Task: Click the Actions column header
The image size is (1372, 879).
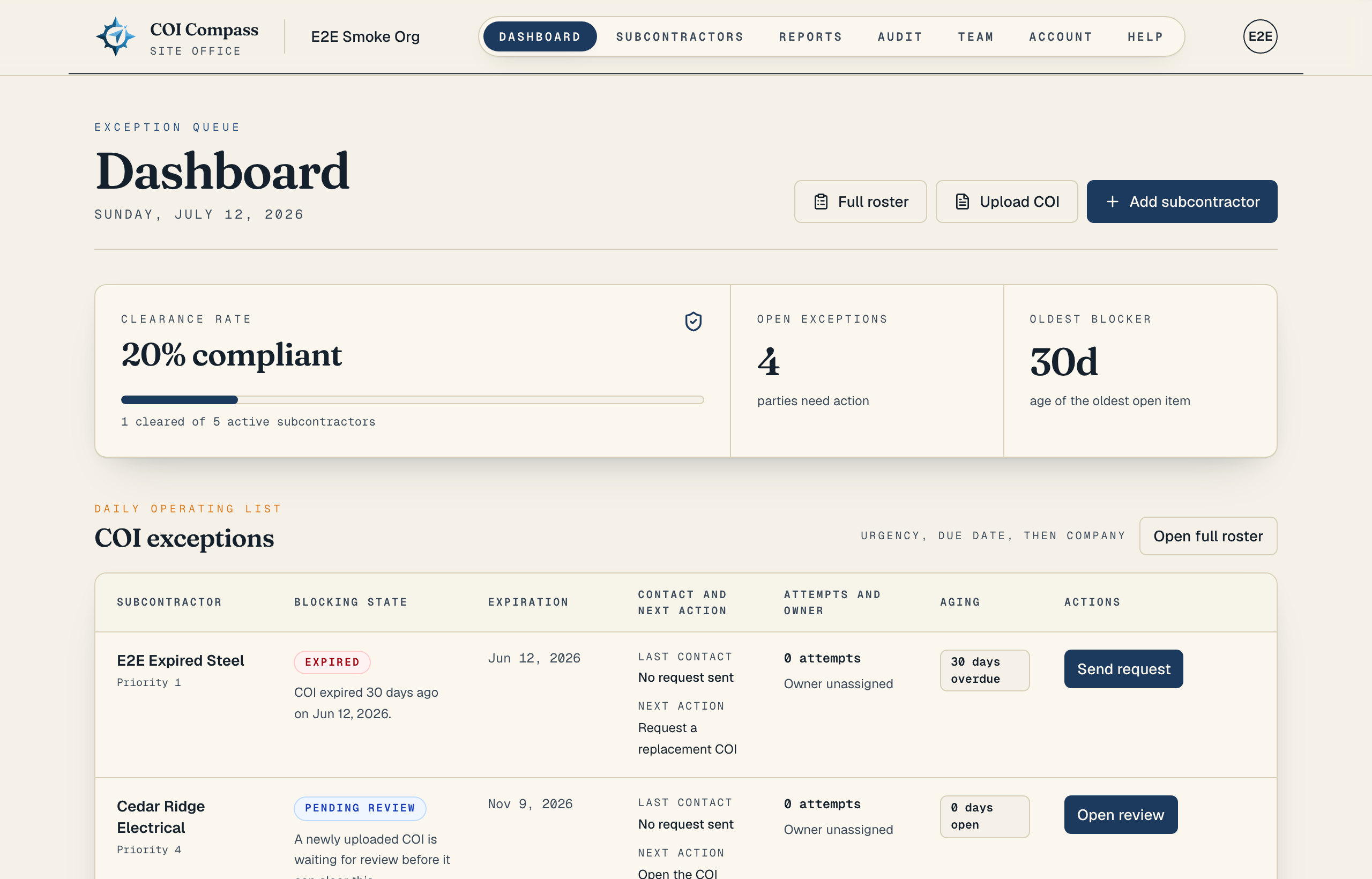Action: coord(1092,602)
